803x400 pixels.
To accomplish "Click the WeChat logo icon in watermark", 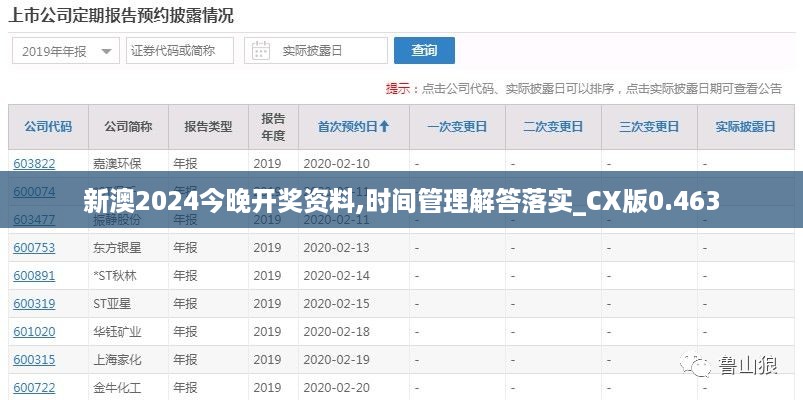I will tap(697, 366).
